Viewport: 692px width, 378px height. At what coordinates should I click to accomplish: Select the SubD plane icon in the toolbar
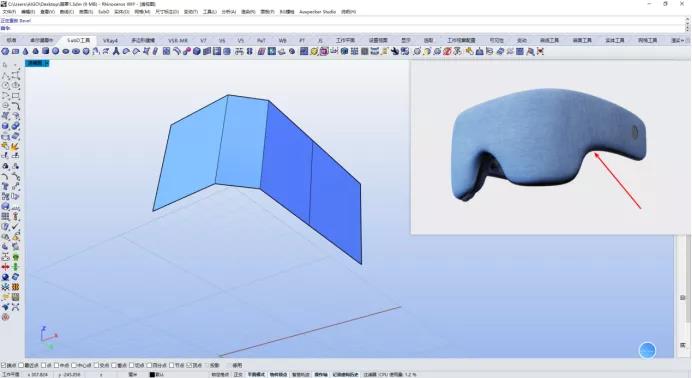pos(15,52)
